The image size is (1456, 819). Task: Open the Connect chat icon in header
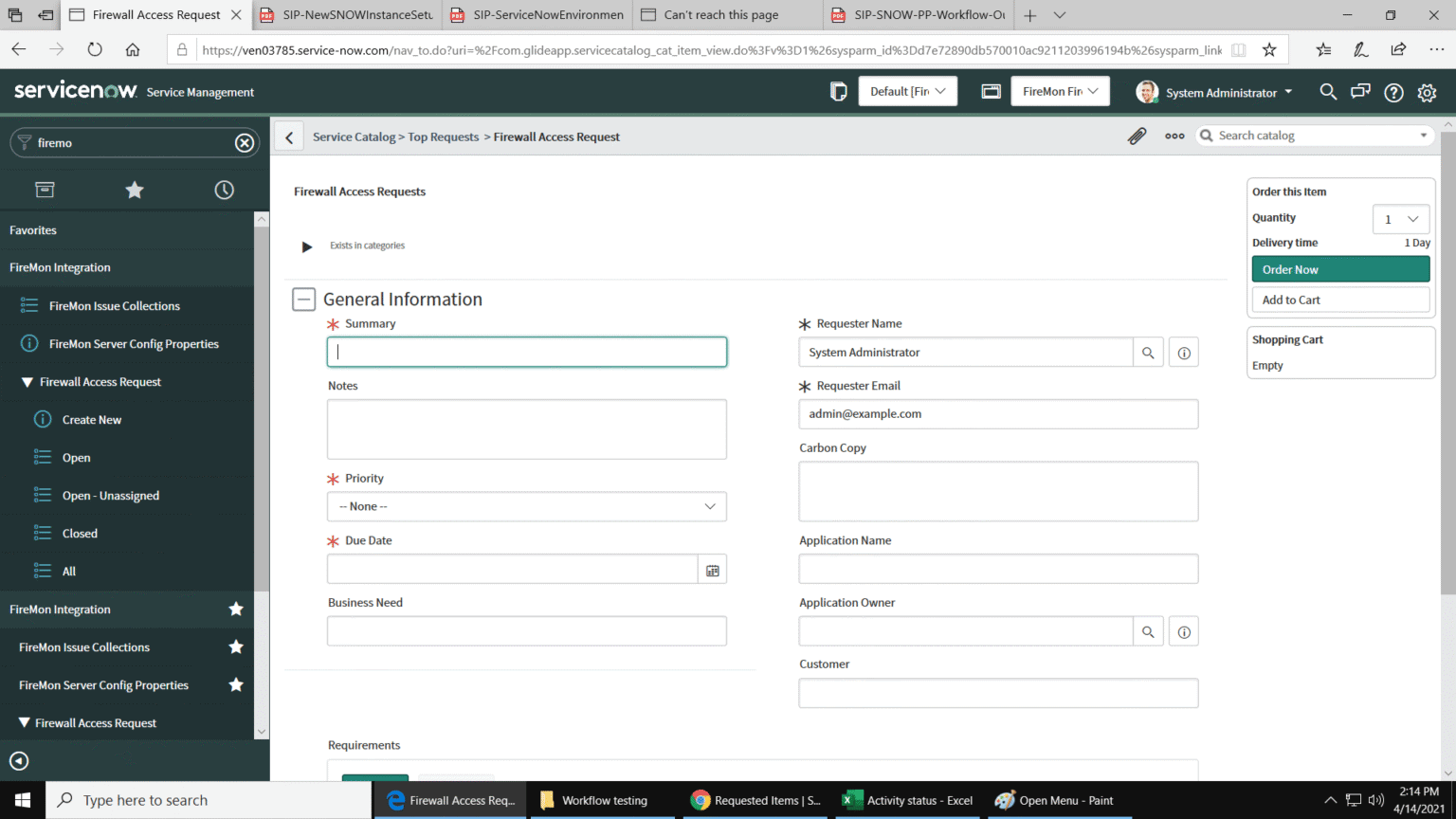1359,92
